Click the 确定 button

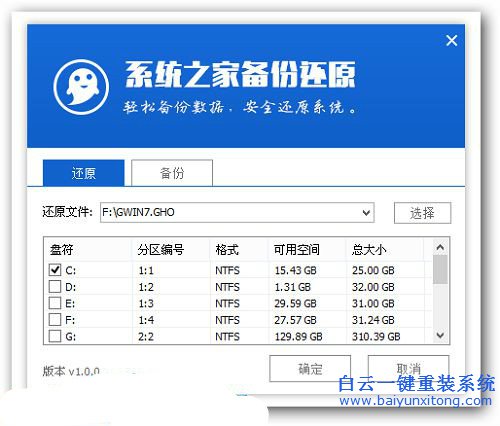pos(310,369)
